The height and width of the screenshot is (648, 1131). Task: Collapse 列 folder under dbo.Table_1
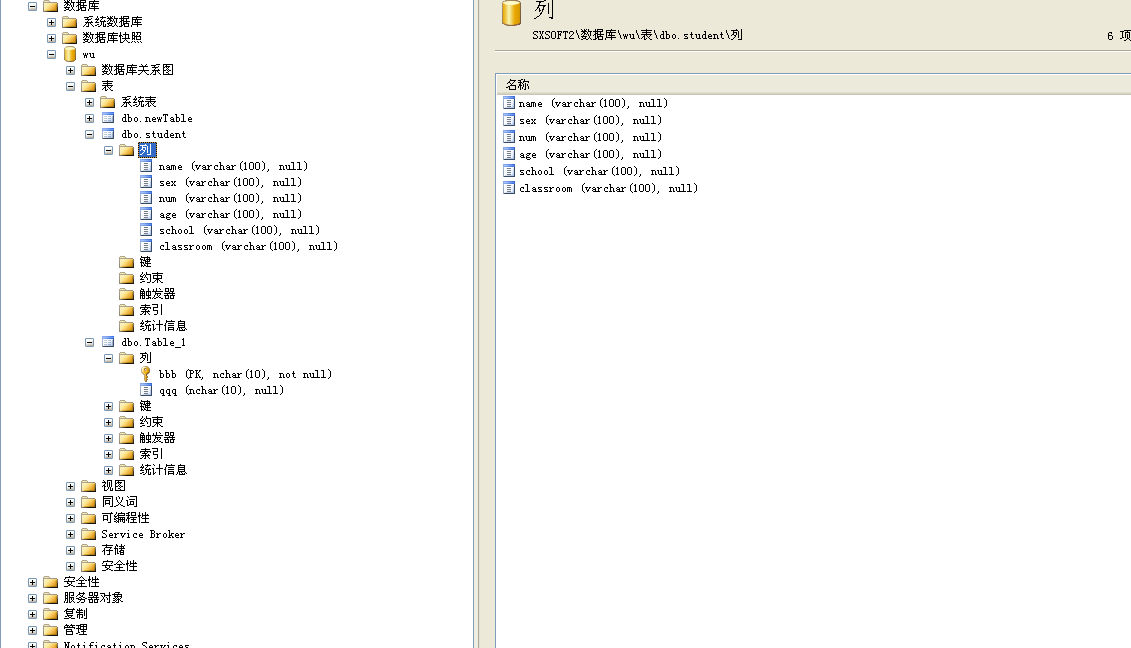point(108,358)
